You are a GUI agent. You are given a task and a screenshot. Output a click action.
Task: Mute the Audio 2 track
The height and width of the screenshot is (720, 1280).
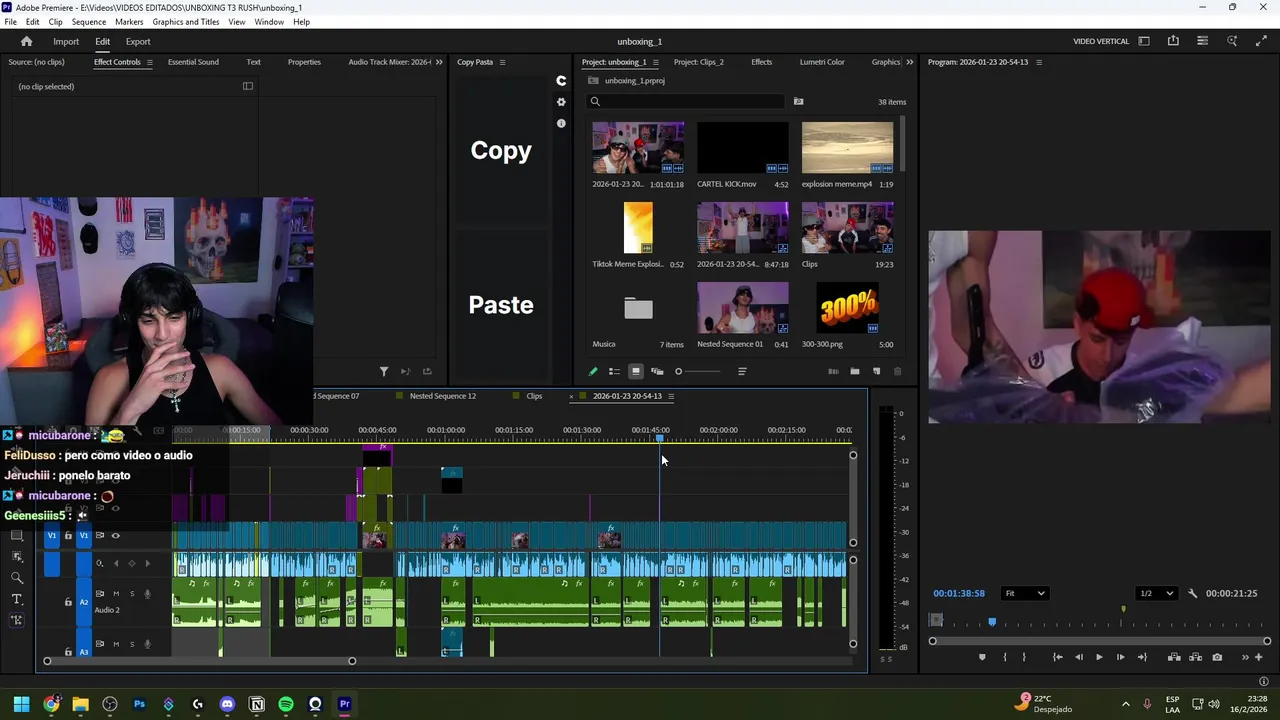pyautogui.click(x=115, y=594)
